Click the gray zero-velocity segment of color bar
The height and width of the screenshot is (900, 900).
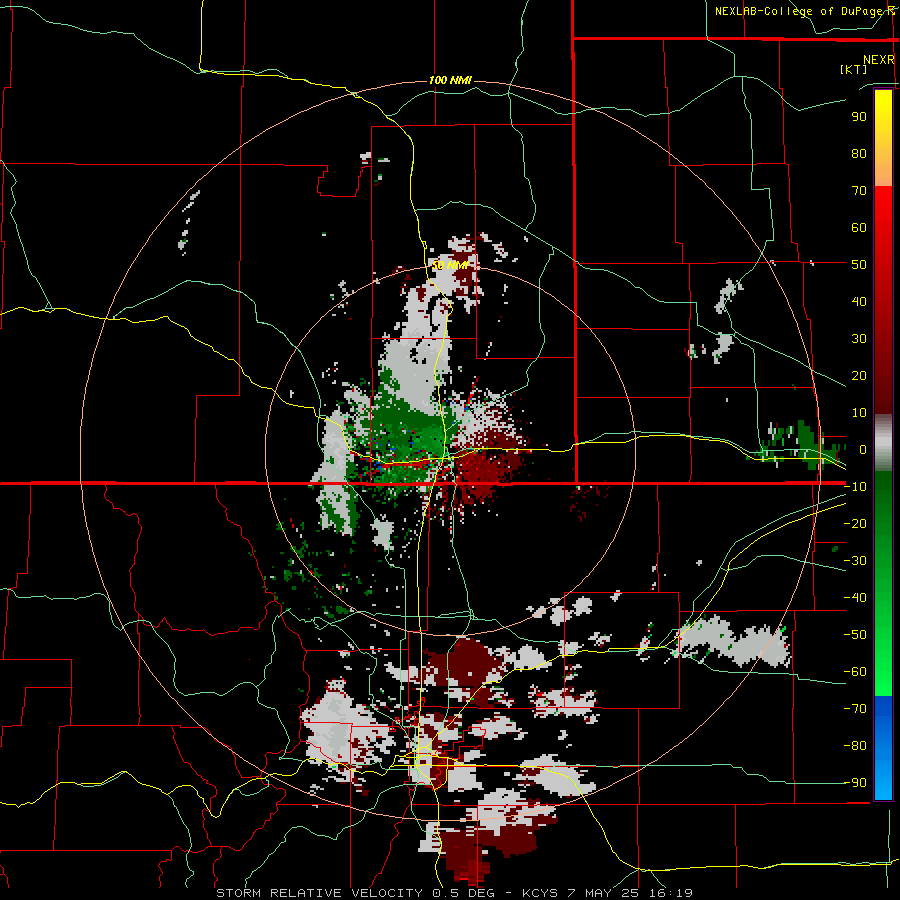(883, 443)
